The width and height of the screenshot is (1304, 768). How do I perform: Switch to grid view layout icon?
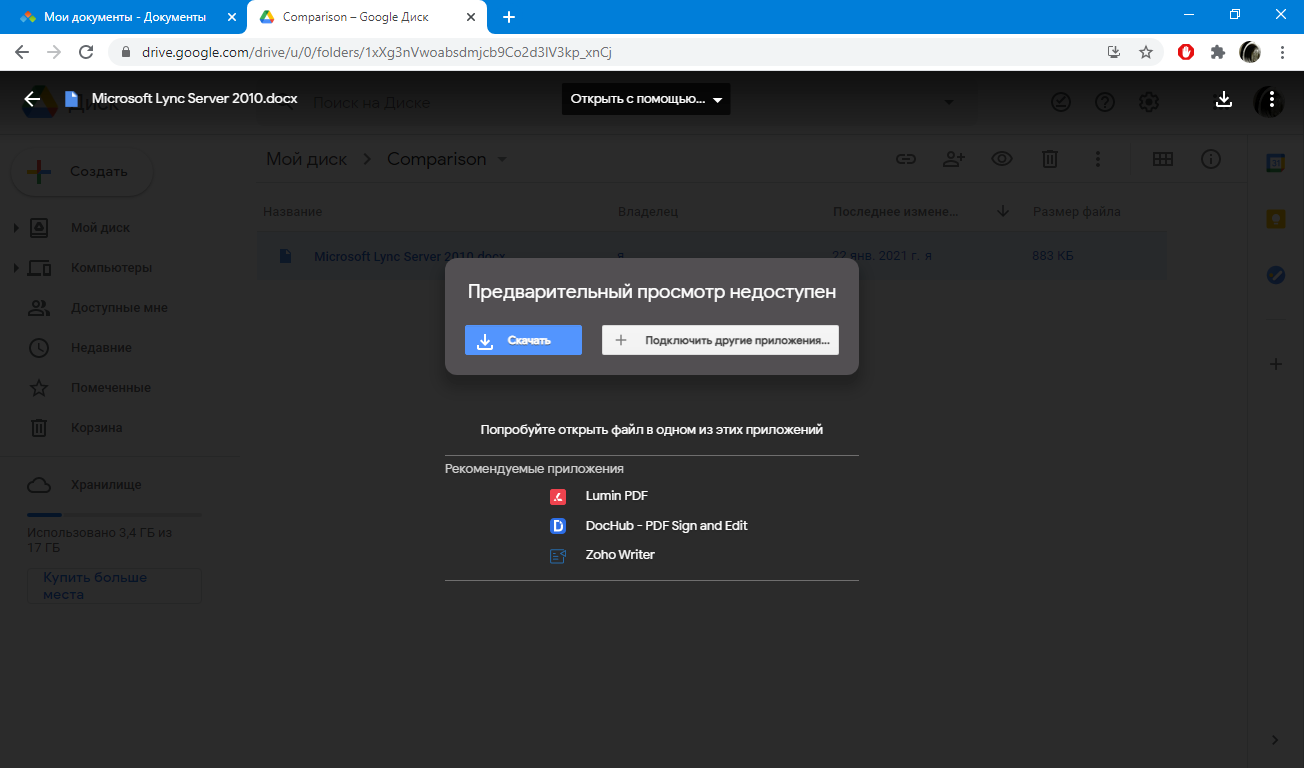coord(1163,159)
